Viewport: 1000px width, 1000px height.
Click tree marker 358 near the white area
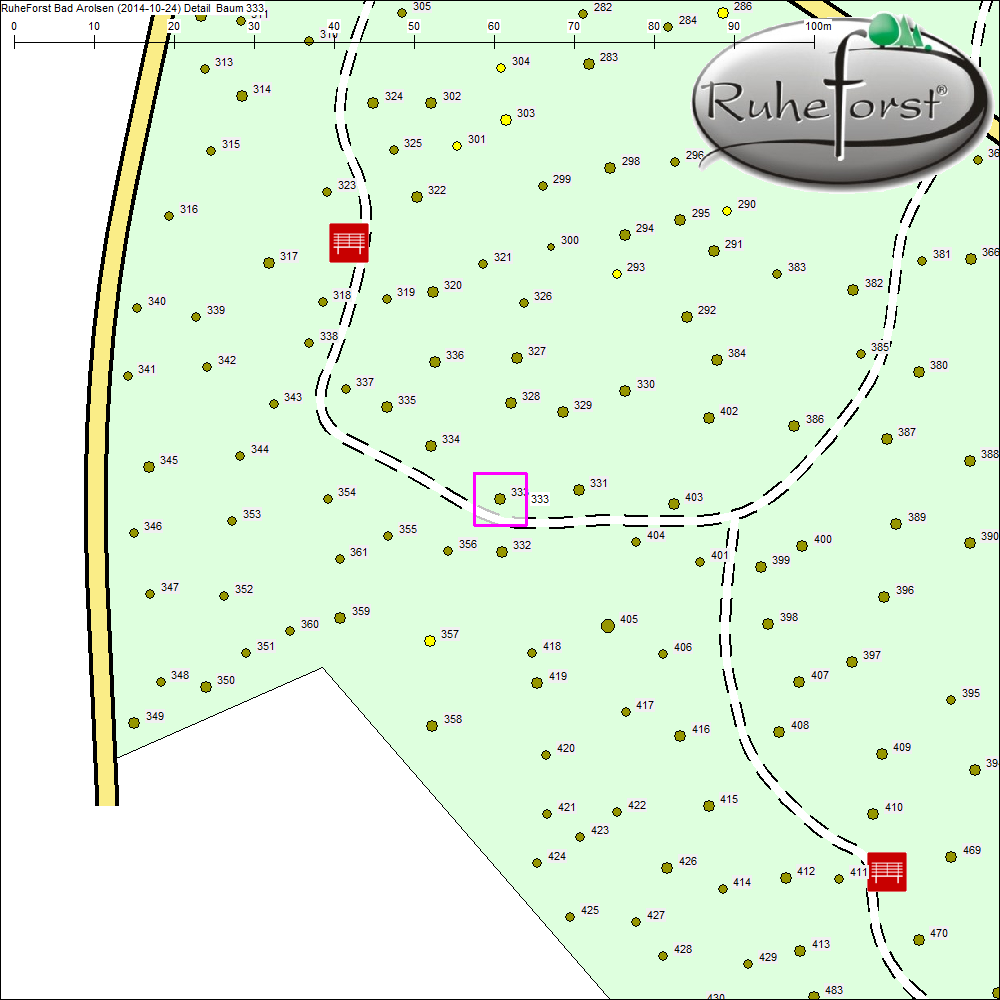432,725
